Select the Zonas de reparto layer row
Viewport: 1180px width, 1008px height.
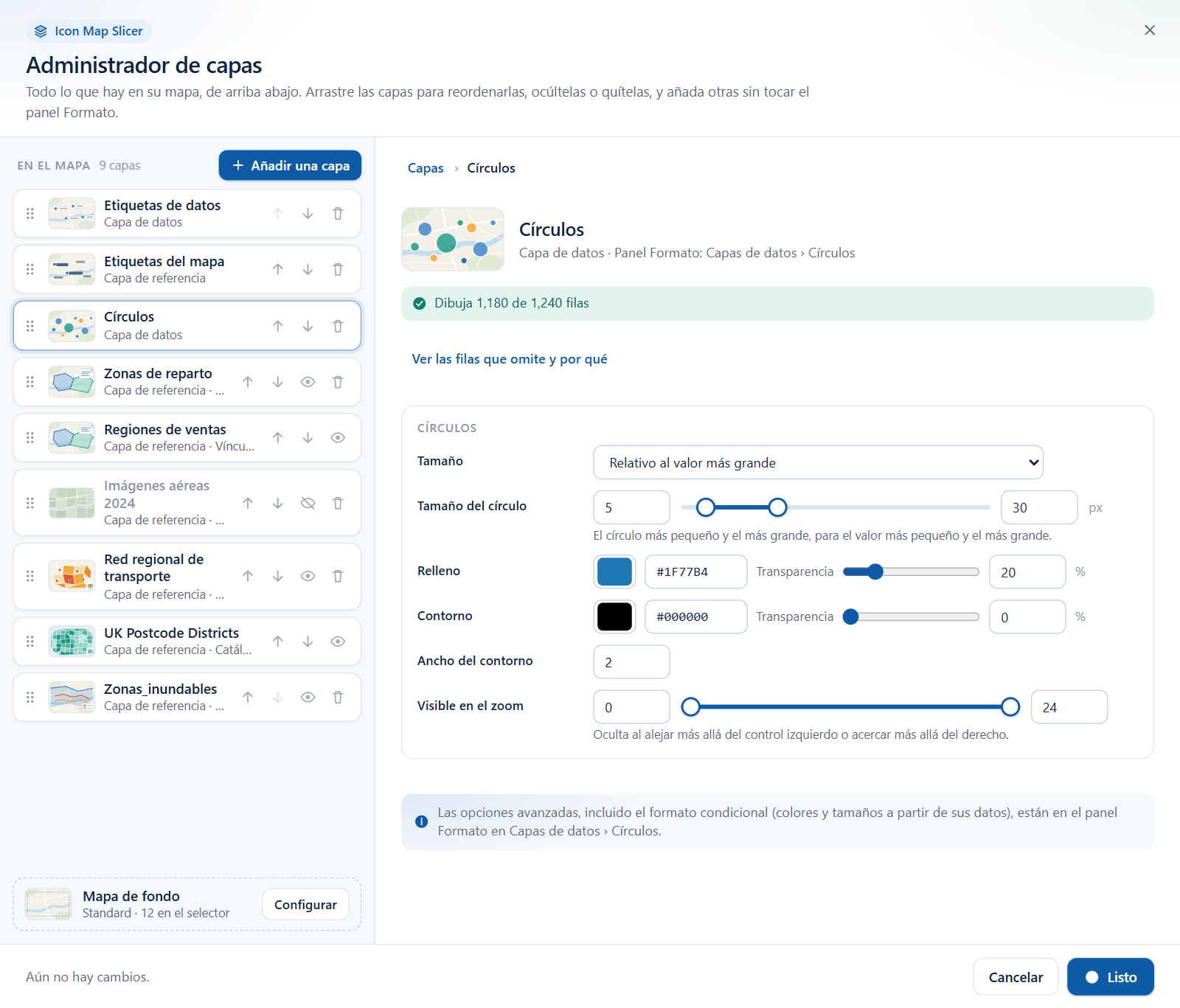tap(187, 382)
